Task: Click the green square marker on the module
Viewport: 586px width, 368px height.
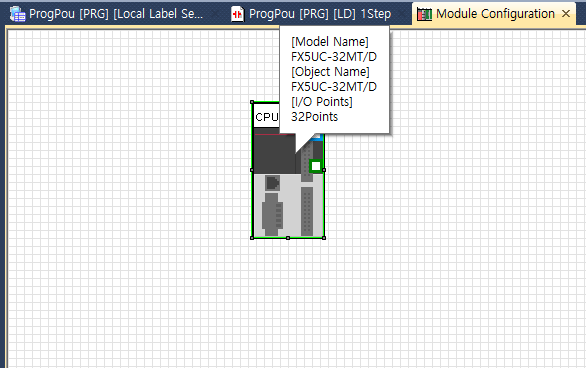Action: [x=316, y=166]
